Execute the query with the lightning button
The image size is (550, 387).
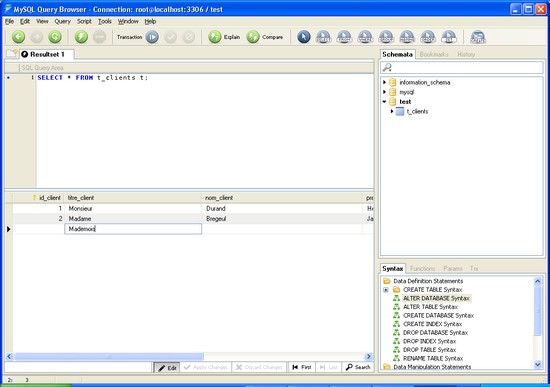click(81, 37)
